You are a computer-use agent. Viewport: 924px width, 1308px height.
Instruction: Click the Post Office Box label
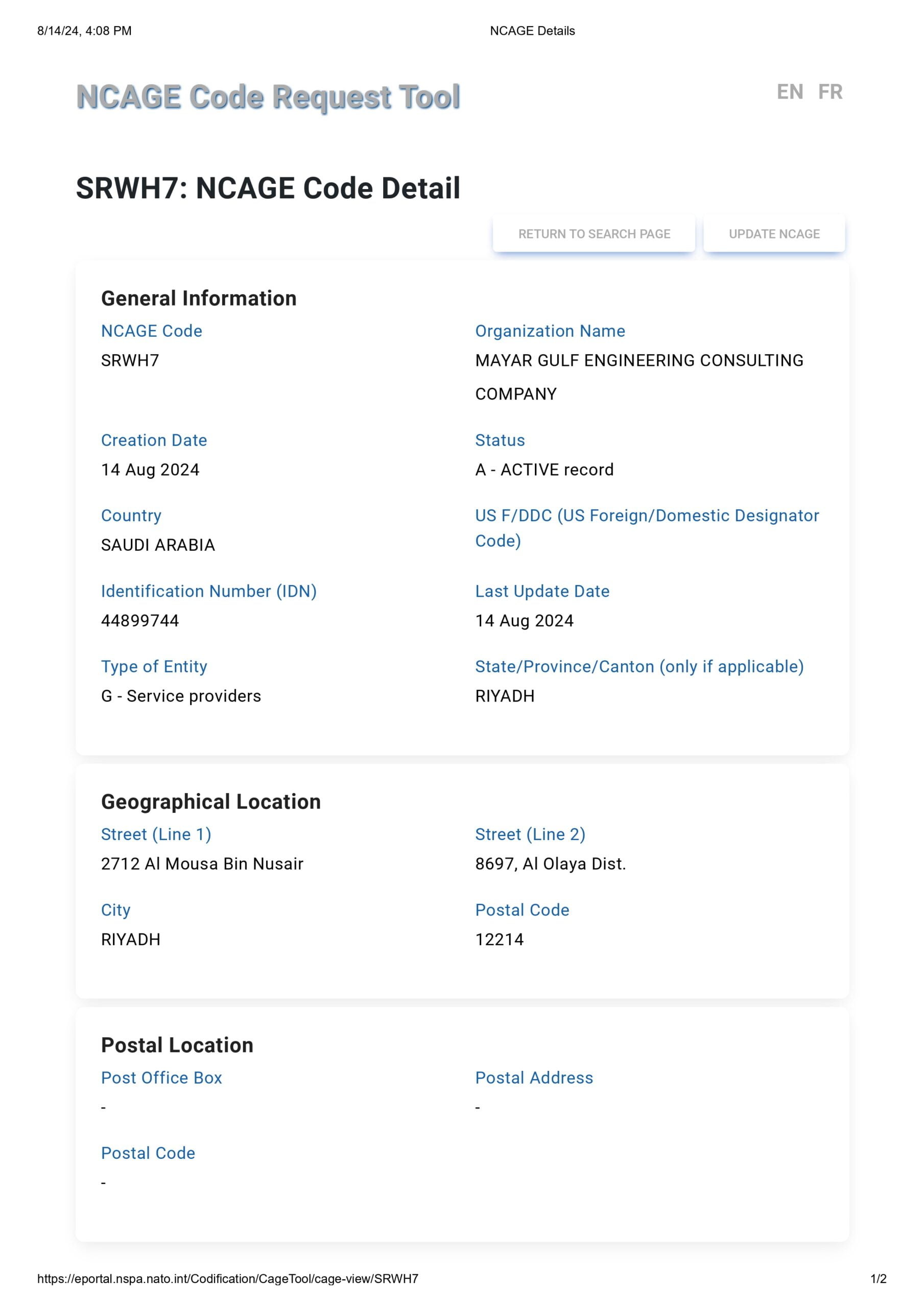[x=161, y=1078]
